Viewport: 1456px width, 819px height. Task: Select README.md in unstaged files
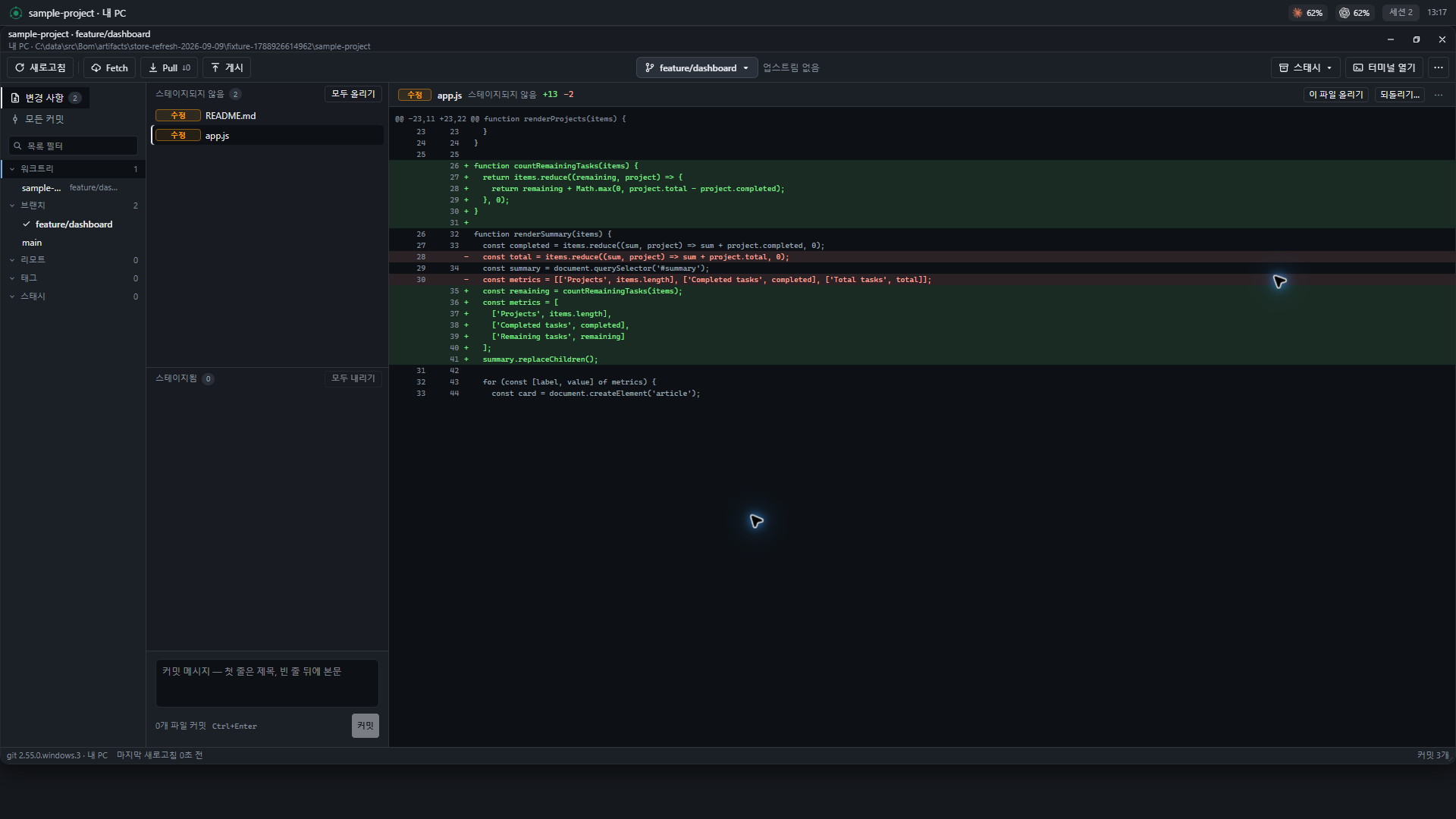tap(267, 115)
